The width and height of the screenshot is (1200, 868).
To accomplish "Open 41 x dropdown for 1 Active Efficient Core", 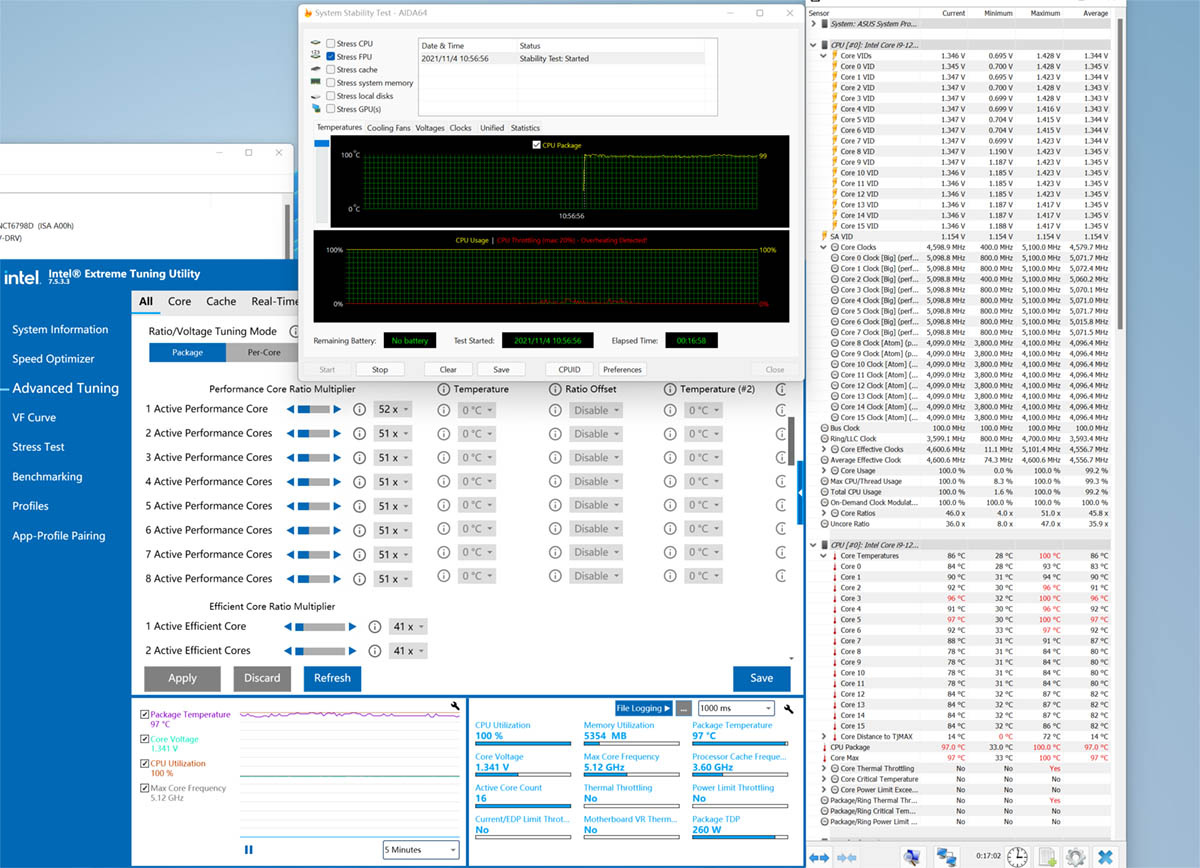I will click(408, 627).
